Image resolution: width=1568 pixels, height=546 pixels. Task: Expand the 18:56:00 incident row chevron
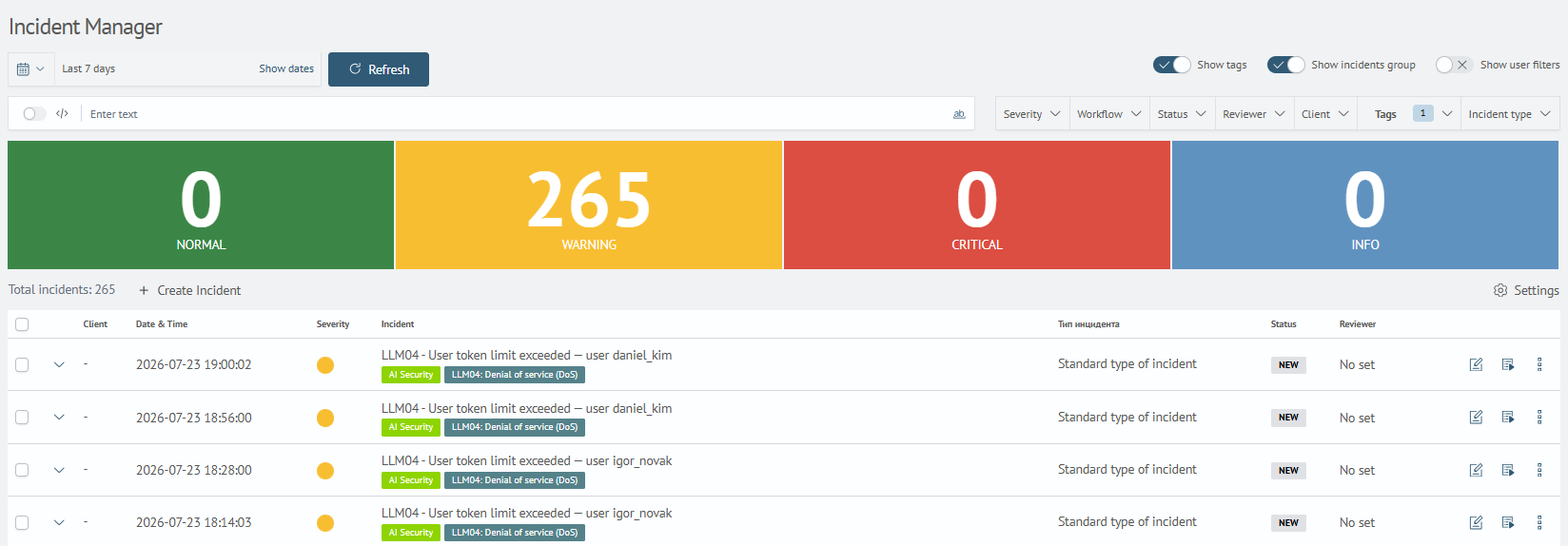pos(59,417)
